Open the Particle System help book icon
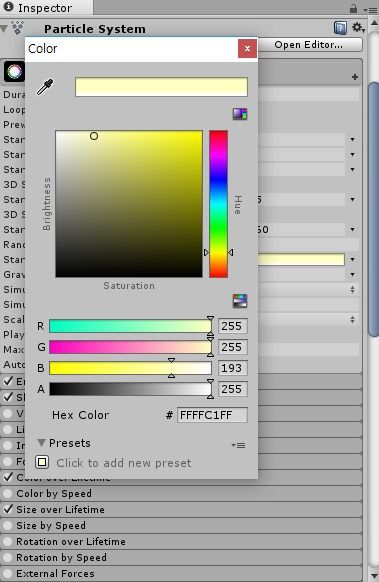Viewport: 379px width, 582px height. (340, 28)
